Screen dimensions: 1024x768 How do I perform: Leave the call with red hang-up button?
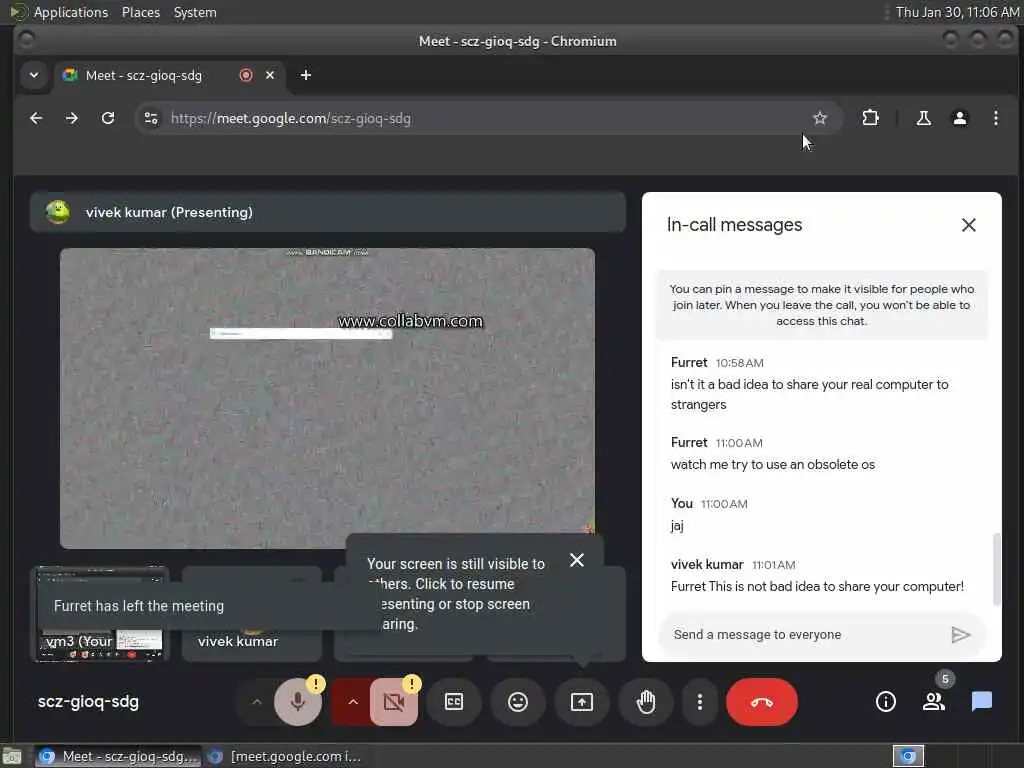click(762, 702)
